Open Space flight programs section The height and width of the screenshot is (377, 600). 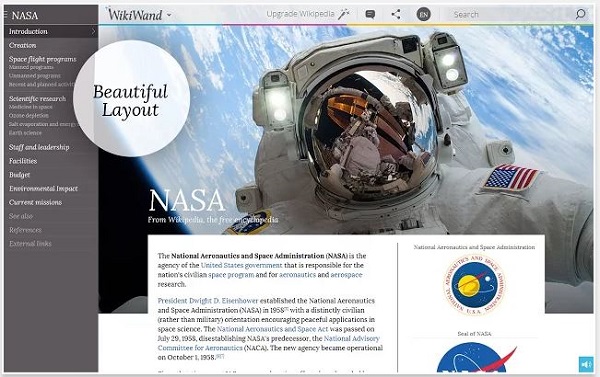pyautogui.click(x=42, y=59)
